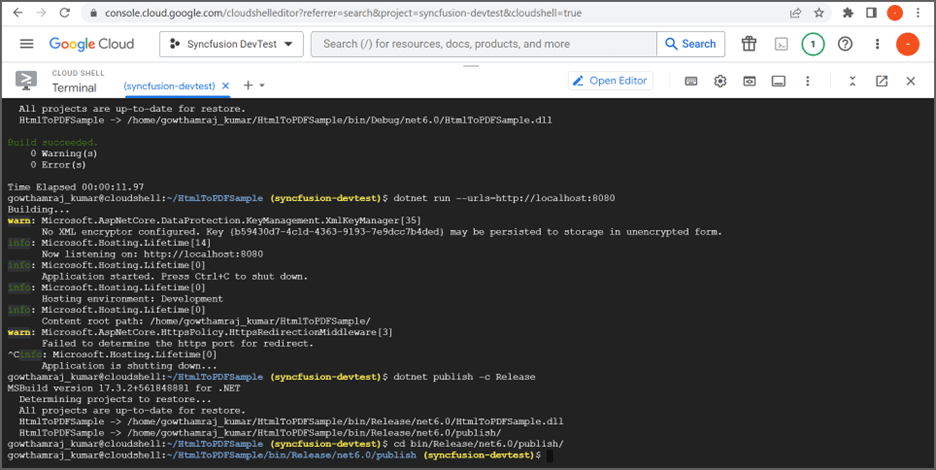Click the blue Search button
936x470 pixels.
click(691, 44)
